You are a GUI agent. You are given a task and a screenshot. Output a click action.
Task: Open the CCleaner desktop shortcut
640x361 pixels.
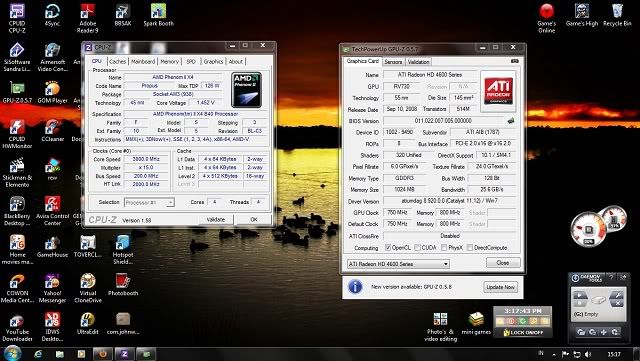[52, 131]
